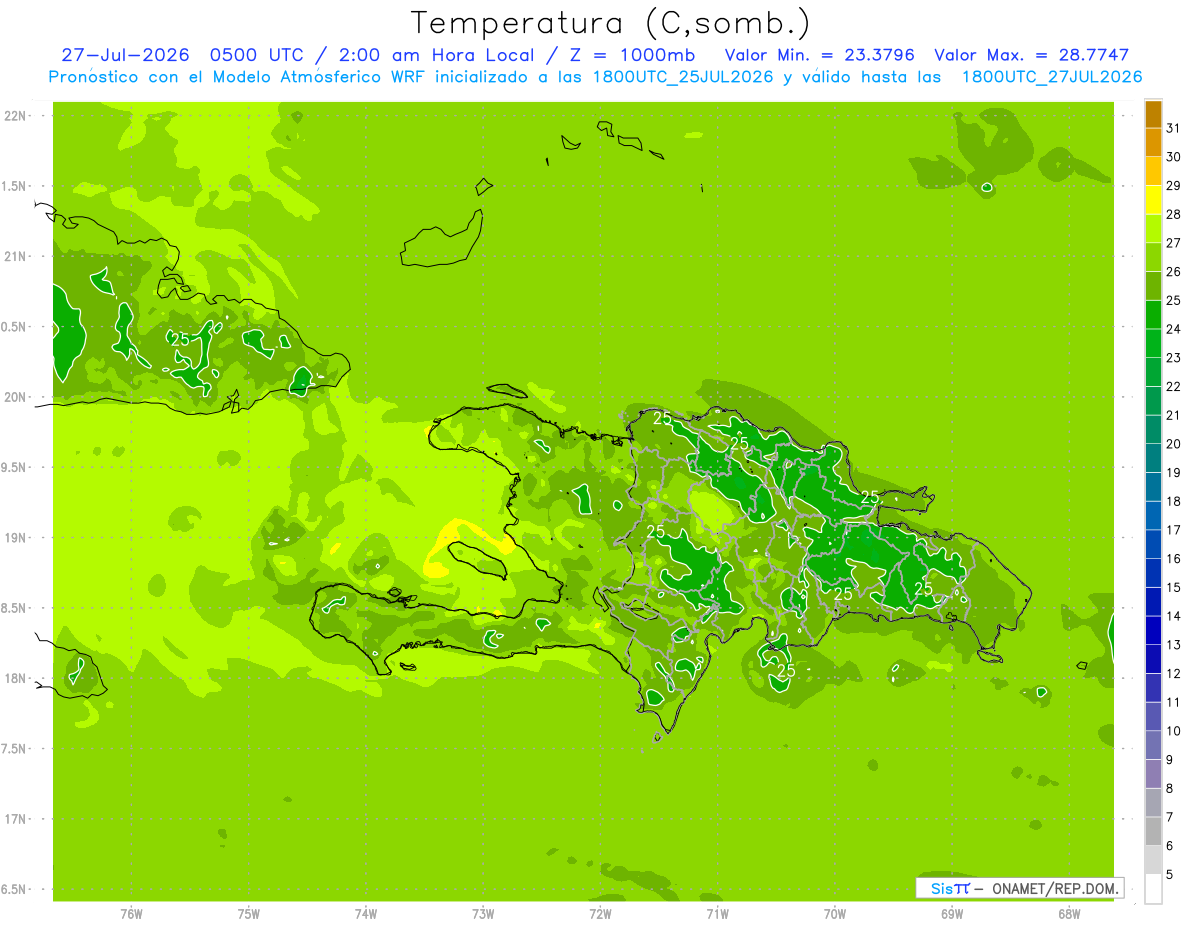Click the longitude label "71W"
Screen dimensions: 1200x927
[717, 914]
